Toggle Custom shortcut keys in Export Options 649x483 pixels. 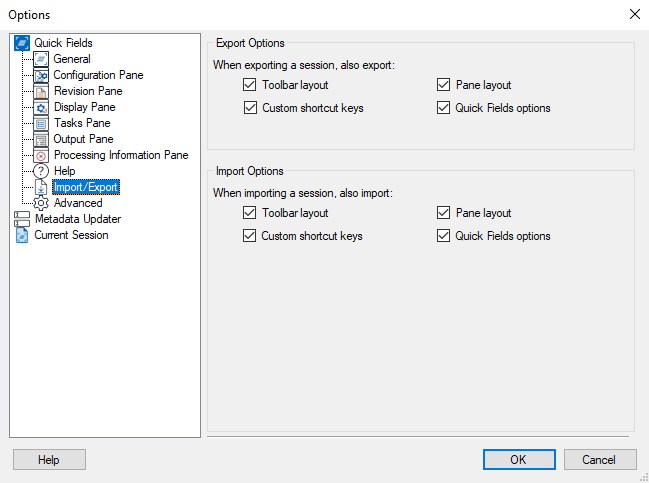250,108
